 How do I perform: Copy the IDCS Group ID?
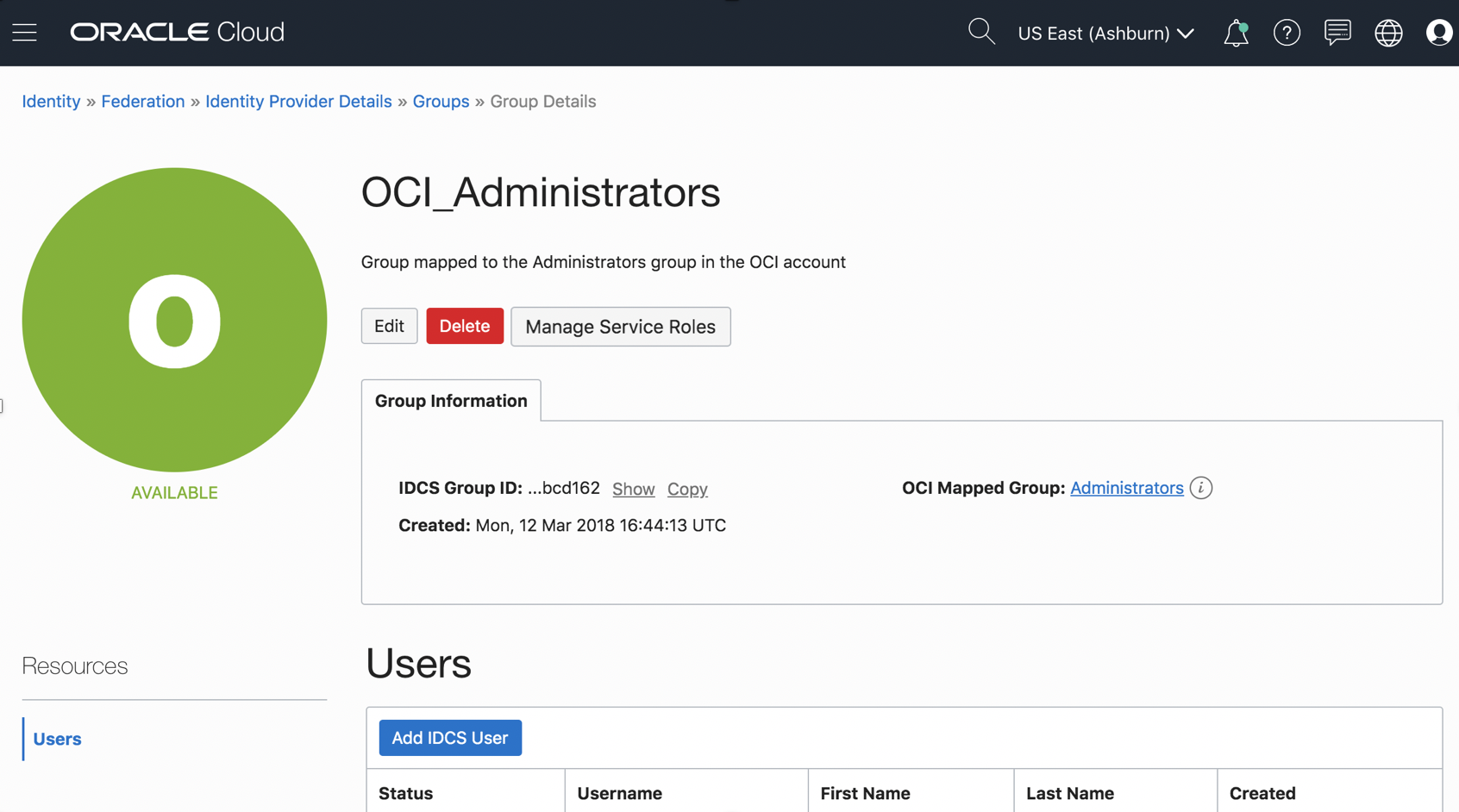(687, 489)
